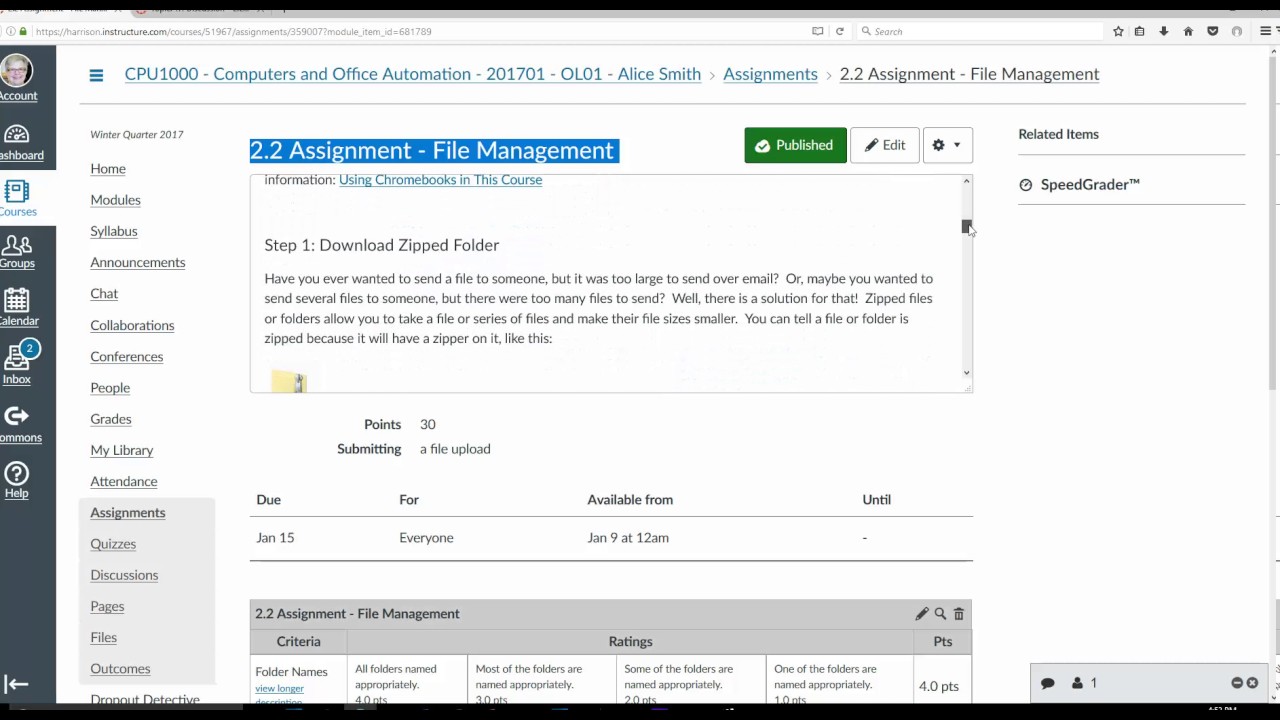The width and height of the screenshot is (1280, 720).
Task: Open the Account avatar in global navigation
Action: click(x=17, y=78)
